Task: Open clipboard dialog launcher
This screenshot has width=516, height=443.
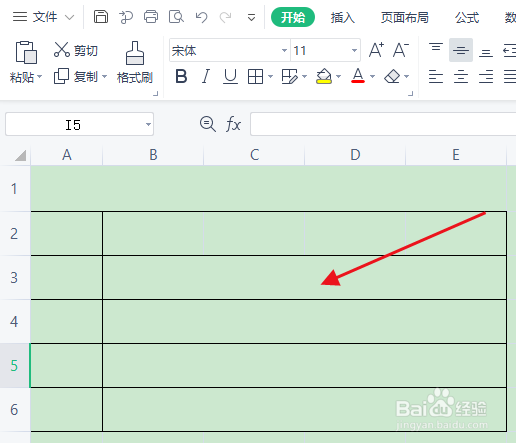Action: tap(155, 94)
